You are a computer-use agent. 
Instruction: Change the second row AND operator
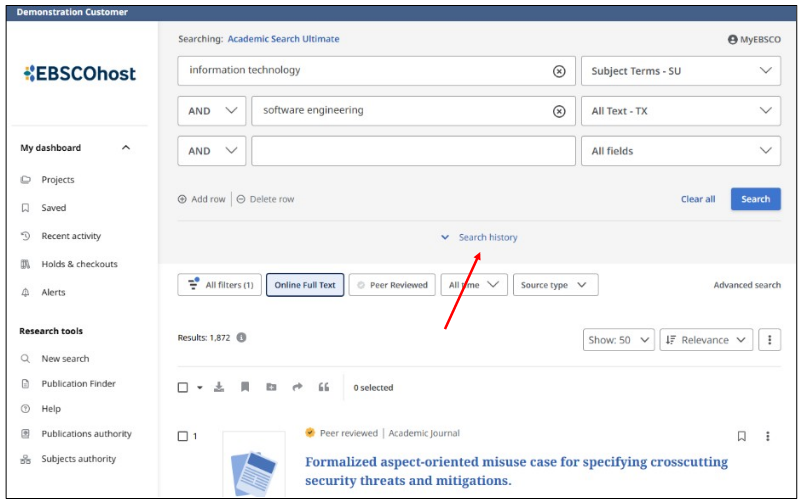click(x=212, y=111)
